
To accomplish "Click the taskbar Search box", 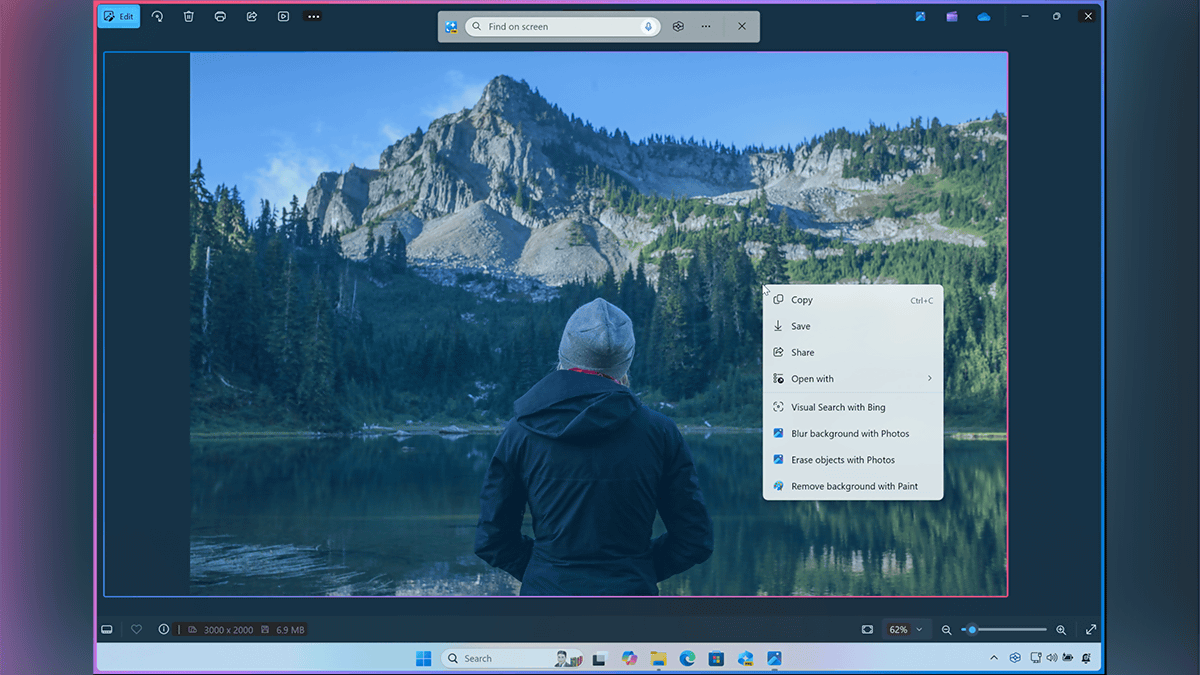I will click(512, 658).
